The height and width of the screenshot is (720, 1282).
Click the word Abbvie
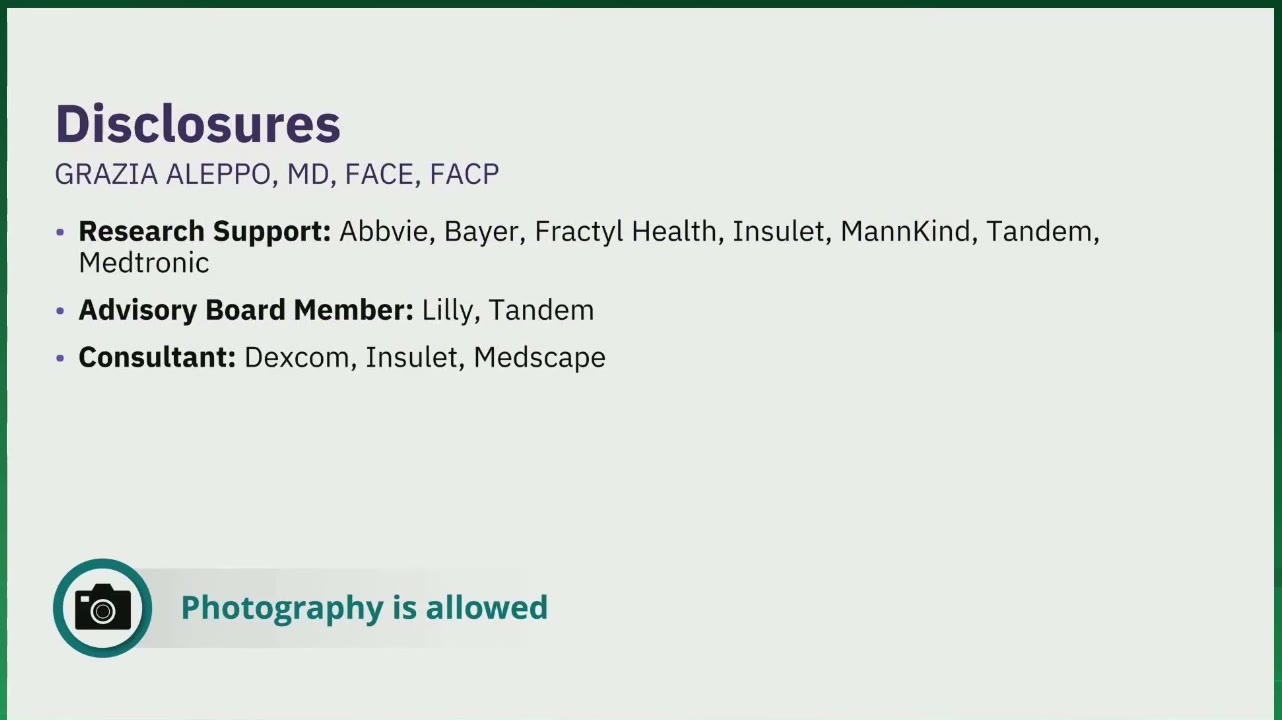tap(384, 232)
